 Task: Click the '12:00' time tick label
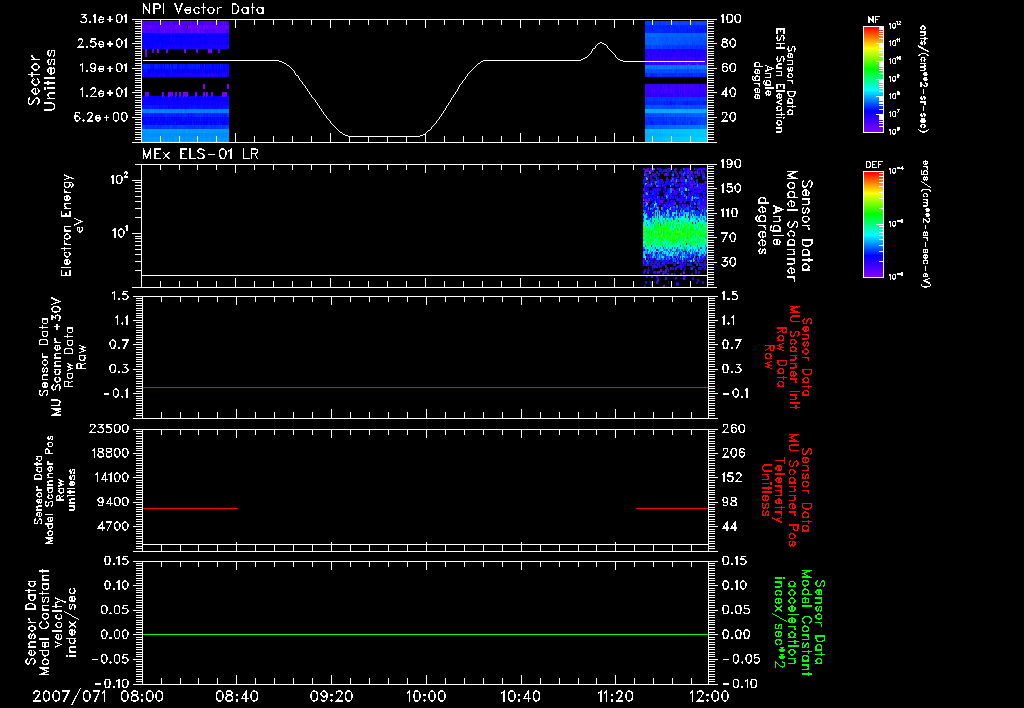point(709,697)
